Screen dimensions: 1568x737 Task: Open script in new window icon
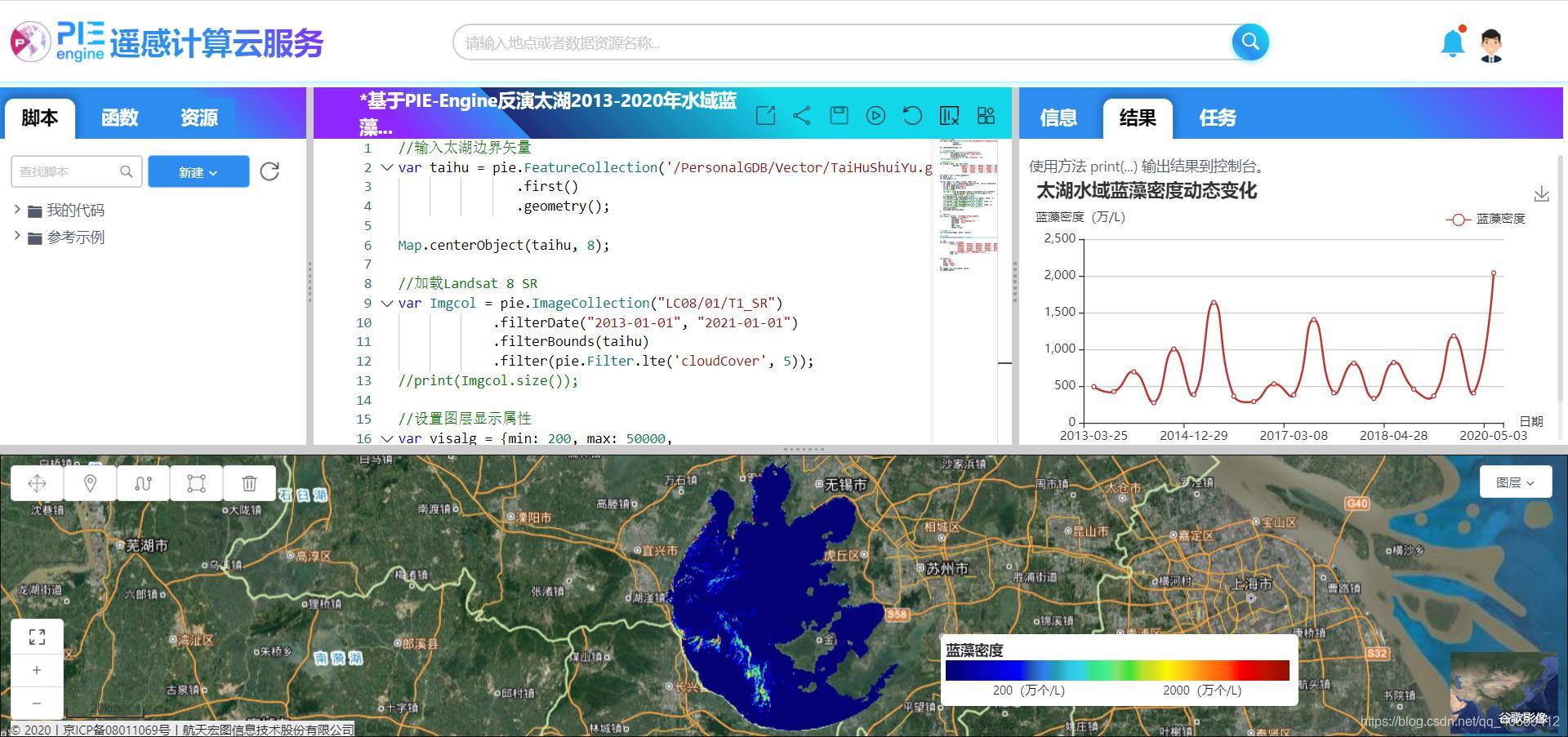pyautogui.click(x=765, y=116)
